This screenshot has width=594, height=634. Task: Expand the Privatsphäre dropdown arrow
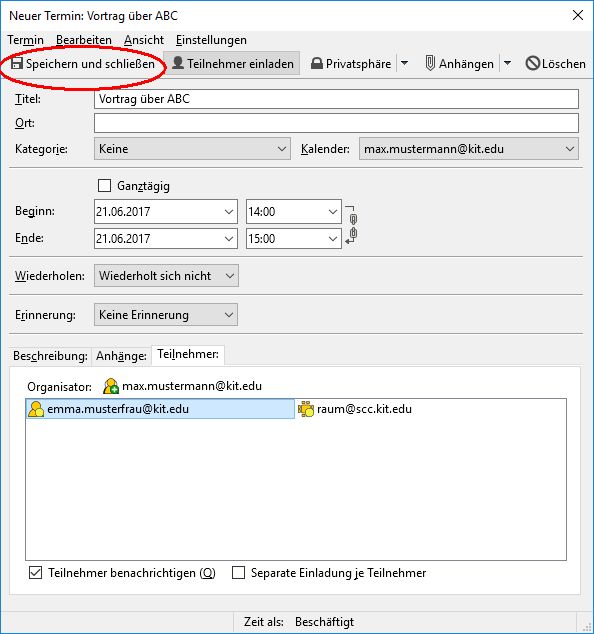point(404,63)
